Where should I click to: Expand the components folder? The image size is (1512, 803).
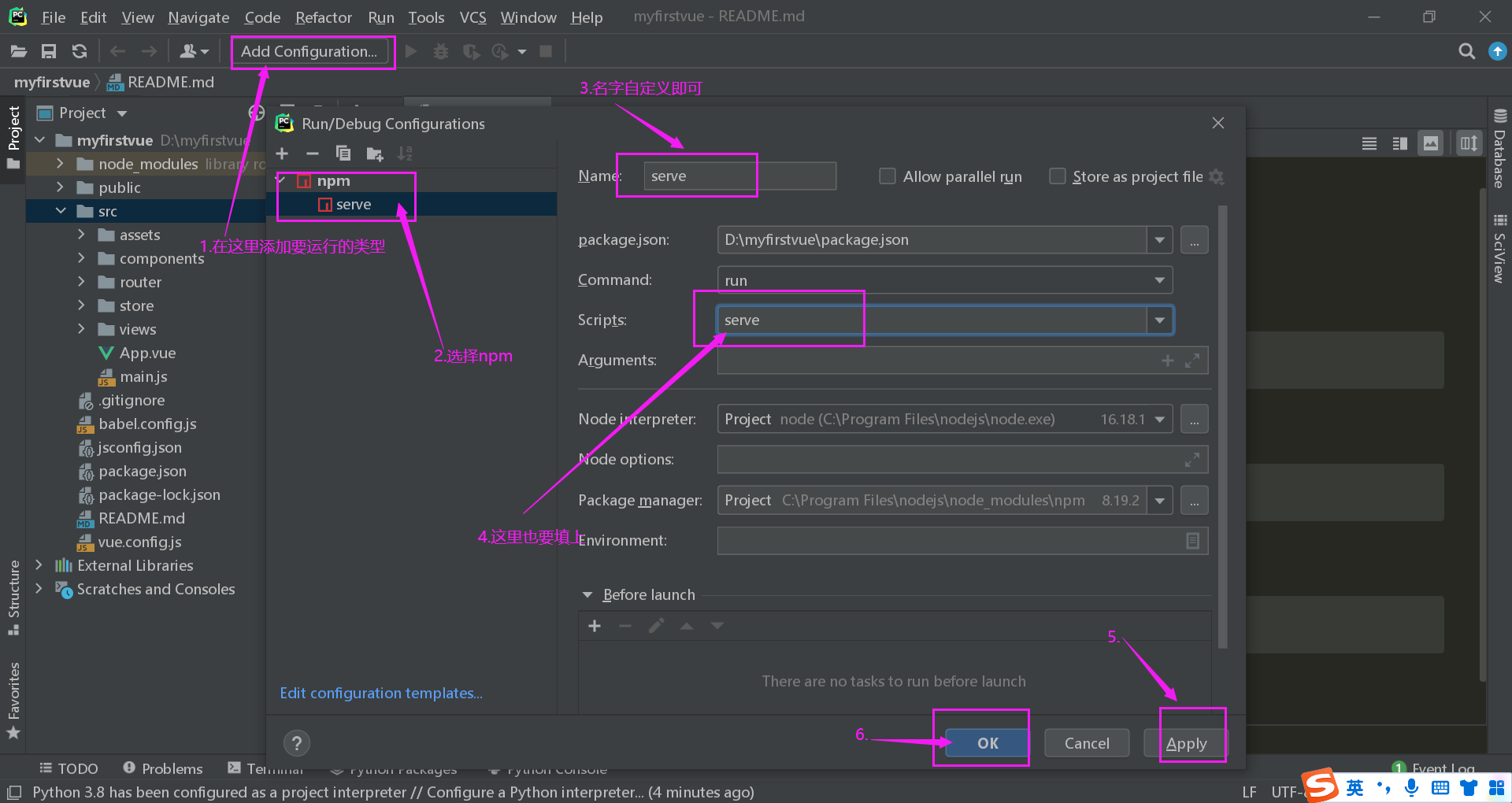pos(81,258)
